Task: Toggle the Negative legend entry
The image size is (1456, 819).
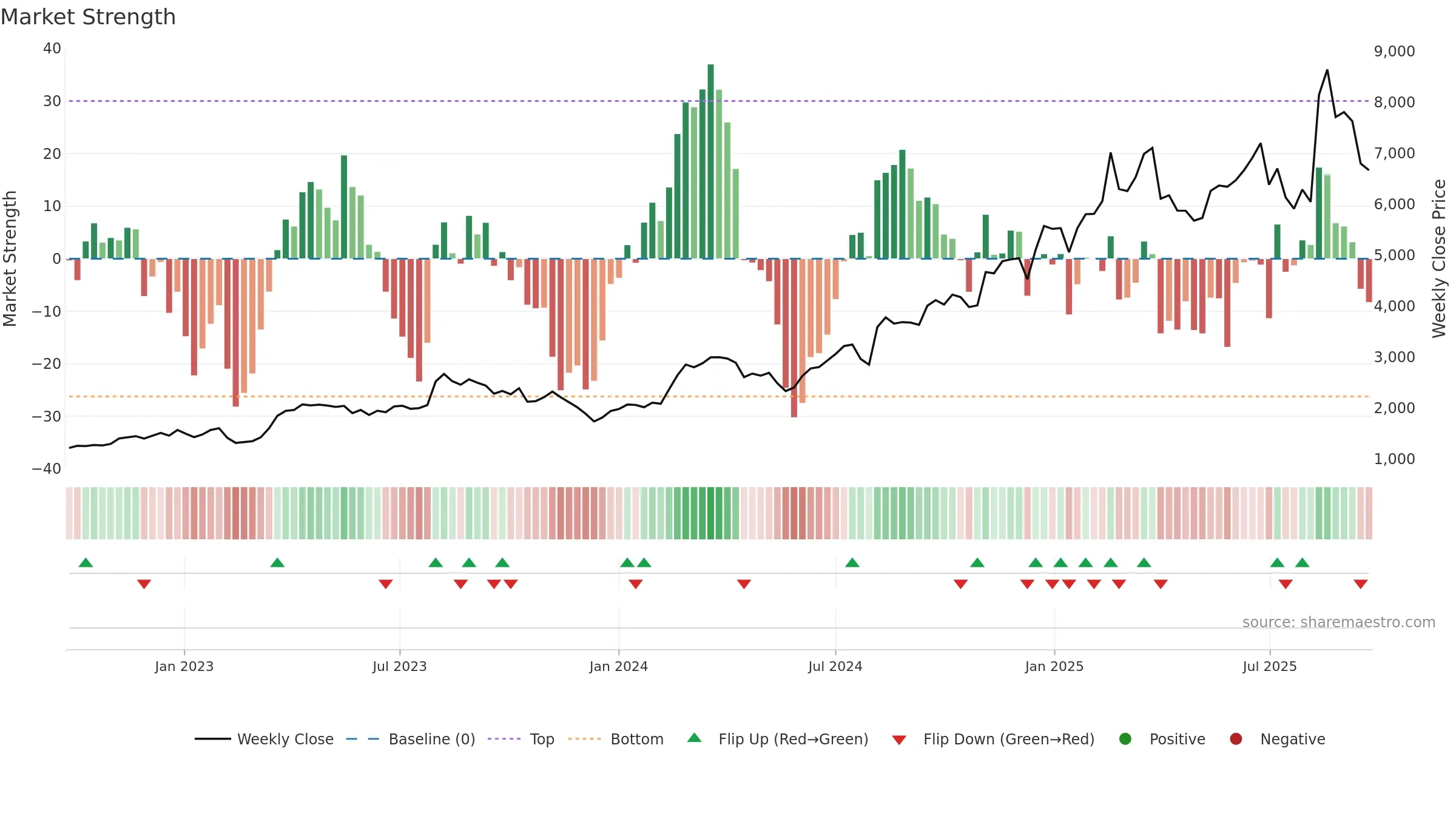Action: (x=1277, y=739)
